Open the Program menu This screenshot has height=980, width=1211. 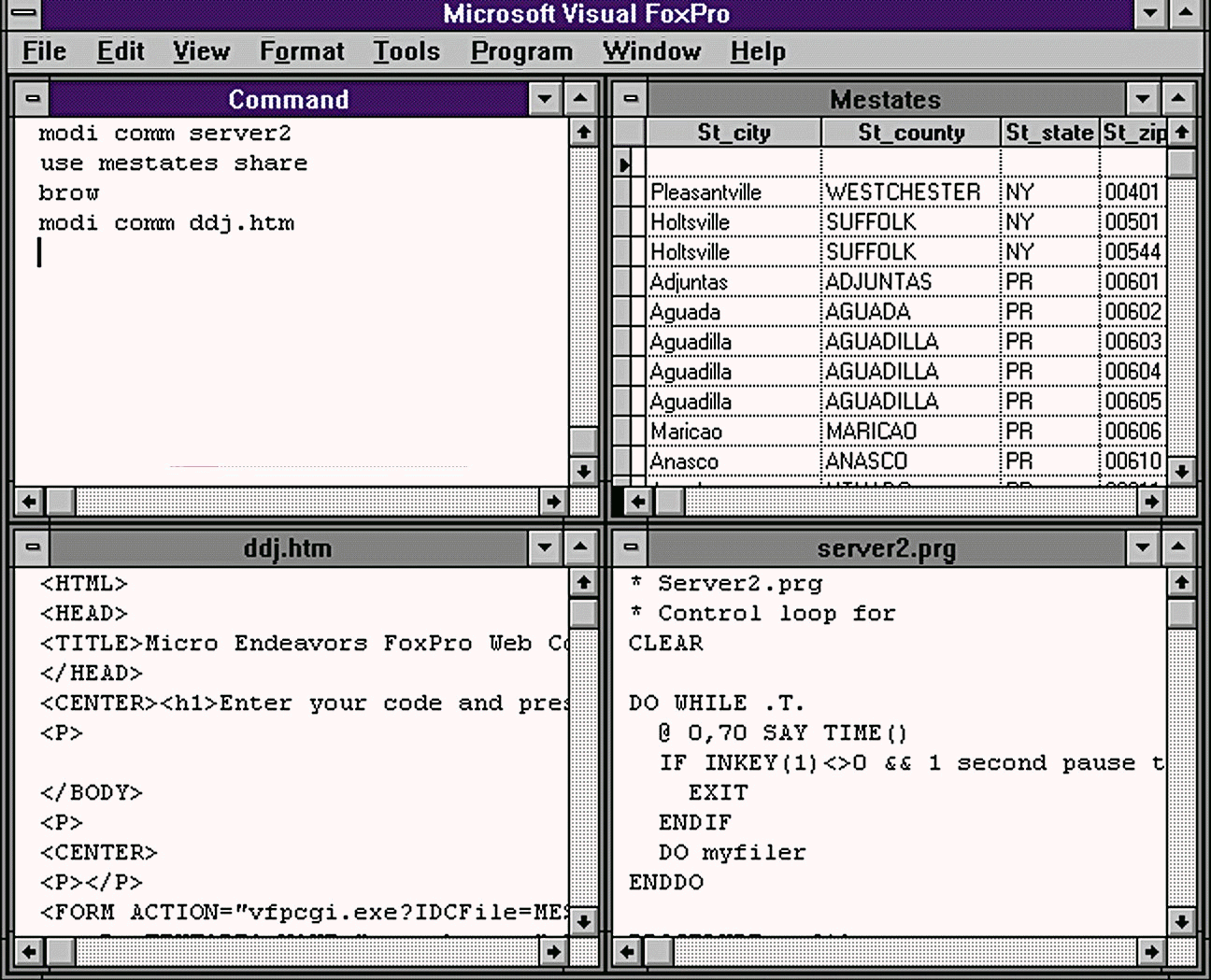pyautogui.click(x=521, y=51)
